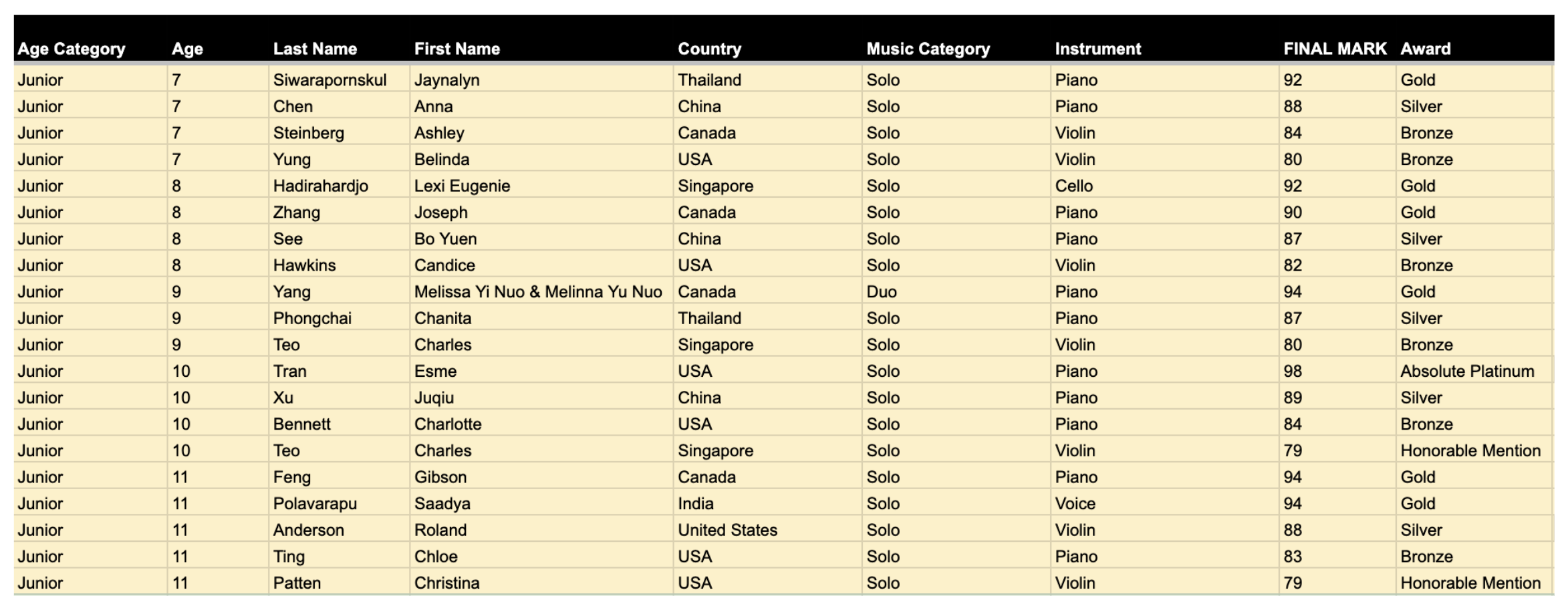Viewport: 1568px width, 604px height.
Task: Click the Absolute Platinum award cell
Action: click(1473, 371)
